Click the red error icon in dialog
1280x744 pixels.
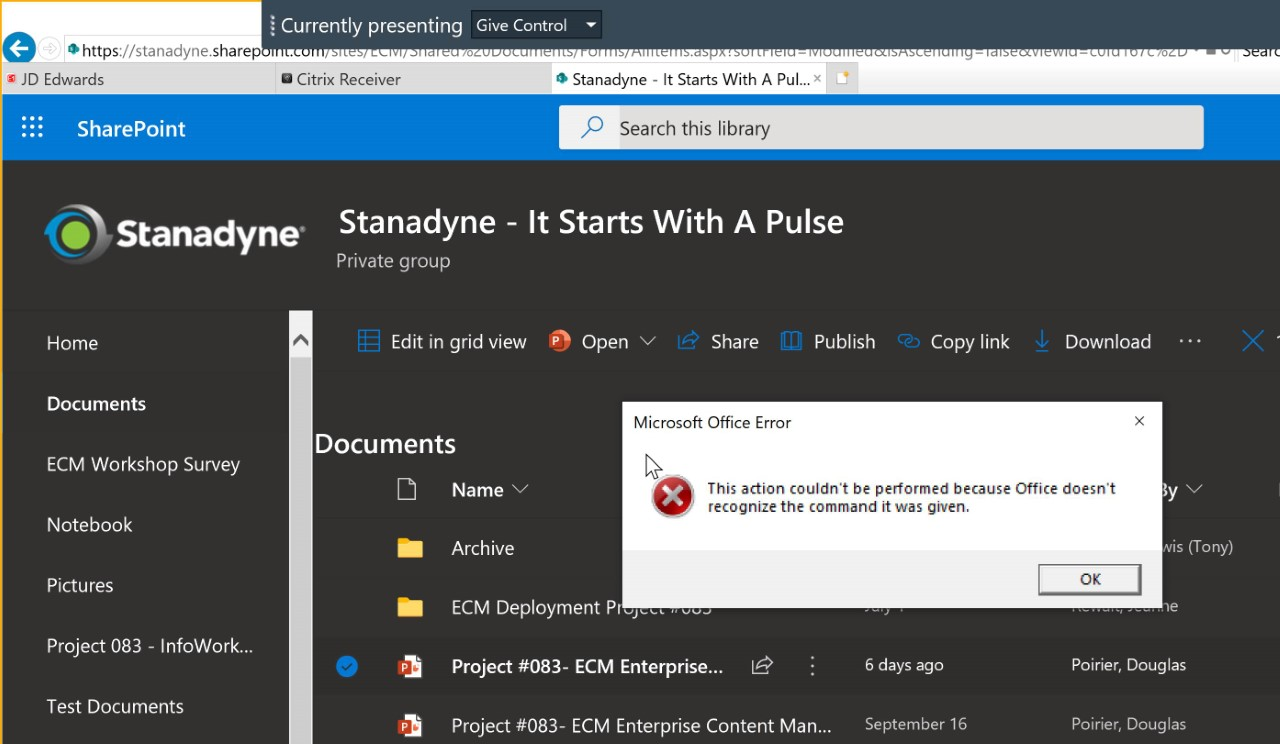[x=673, y=496]
